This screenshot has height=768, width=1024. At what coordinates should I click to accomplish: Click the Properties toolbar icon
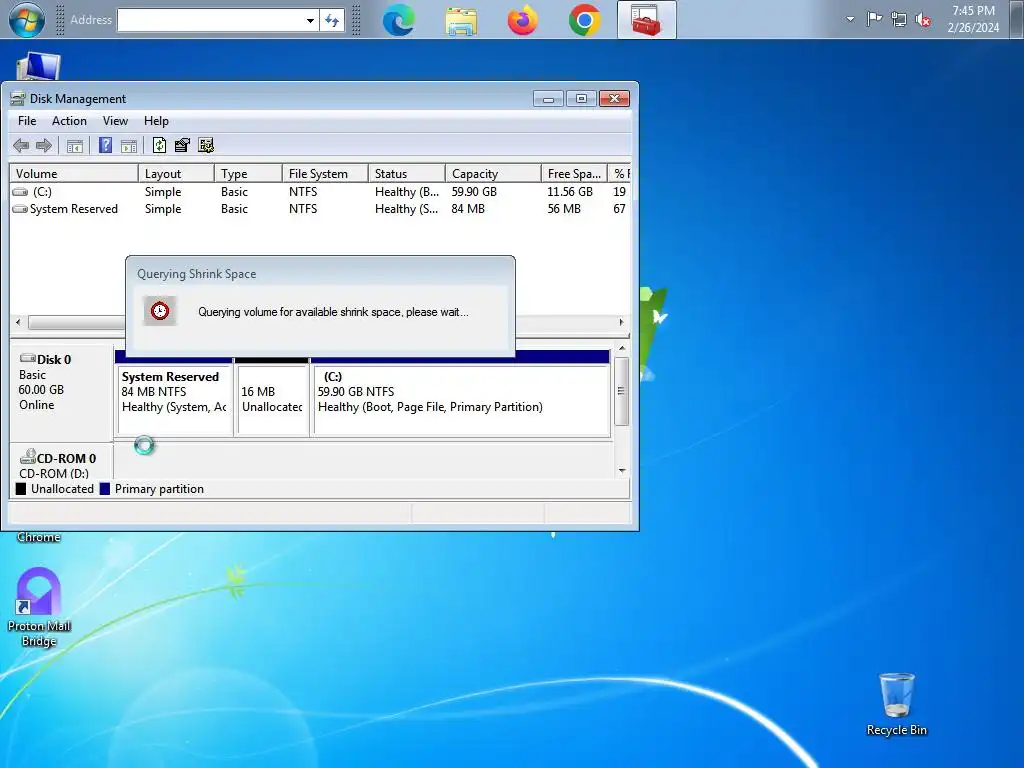point(182,146)
